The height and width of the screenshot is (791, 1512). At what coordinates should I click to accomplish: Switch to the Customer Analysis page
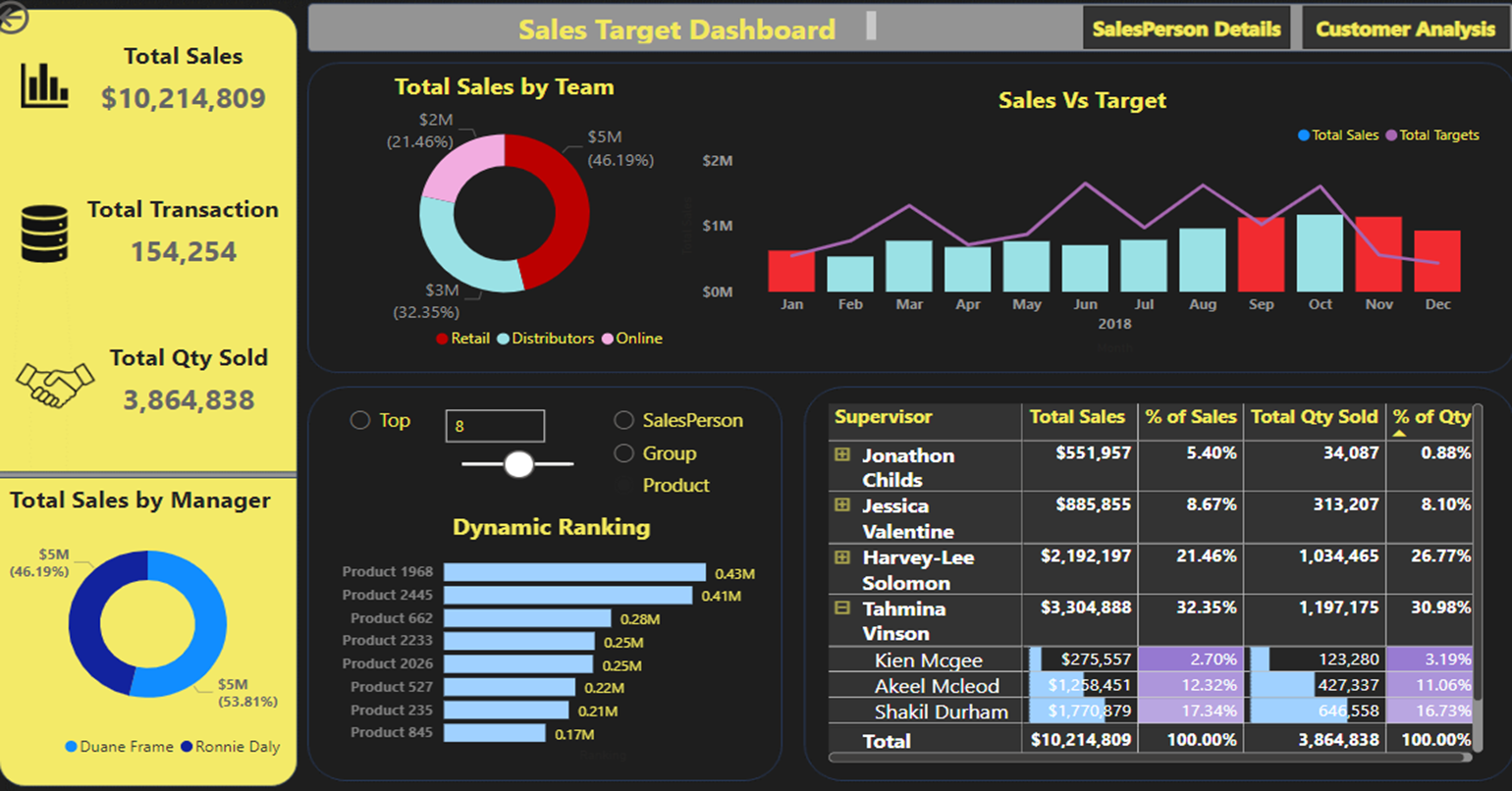[x=1404, y=28]
